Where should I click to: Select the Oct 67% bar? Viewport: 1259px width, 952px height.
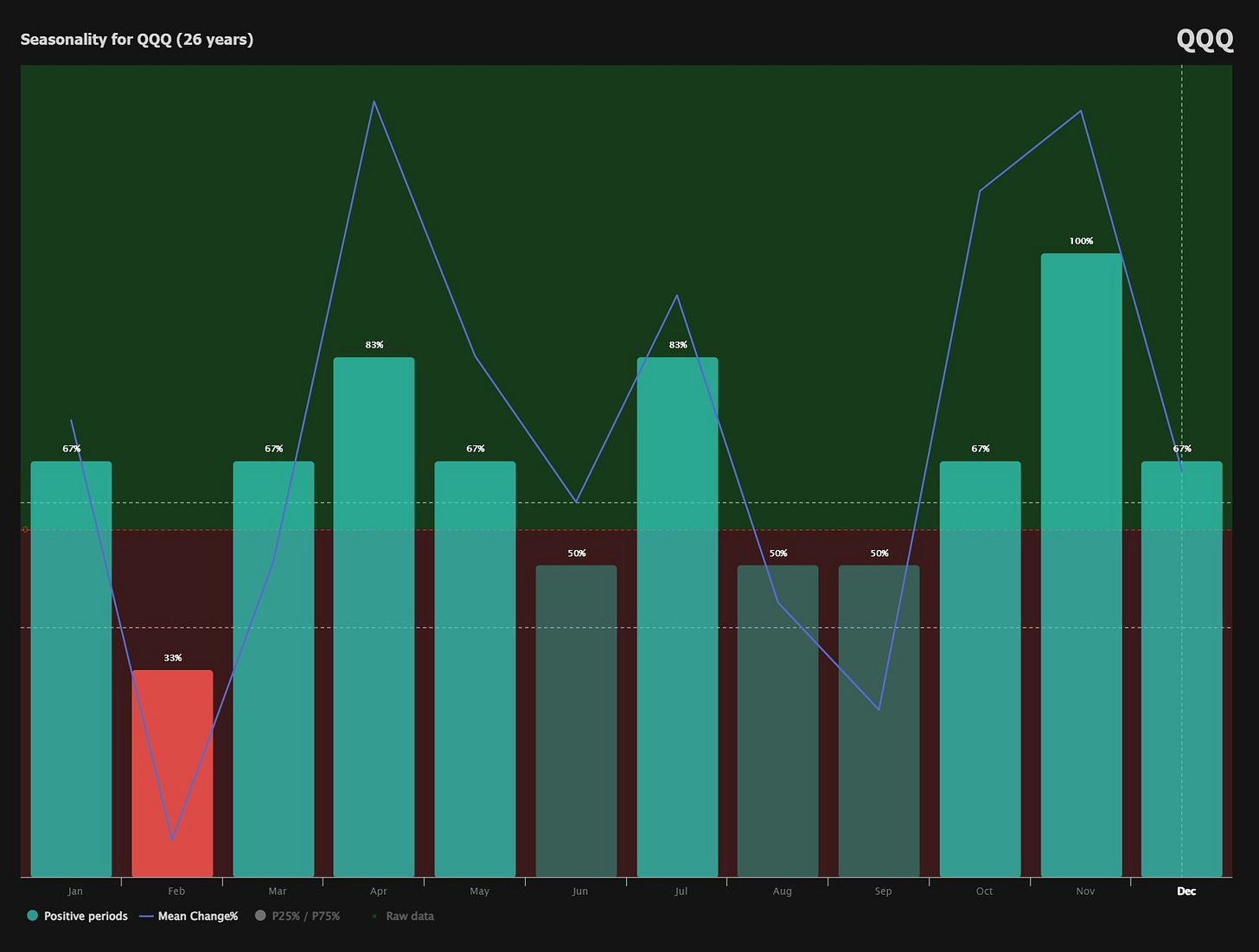[980, 669]
